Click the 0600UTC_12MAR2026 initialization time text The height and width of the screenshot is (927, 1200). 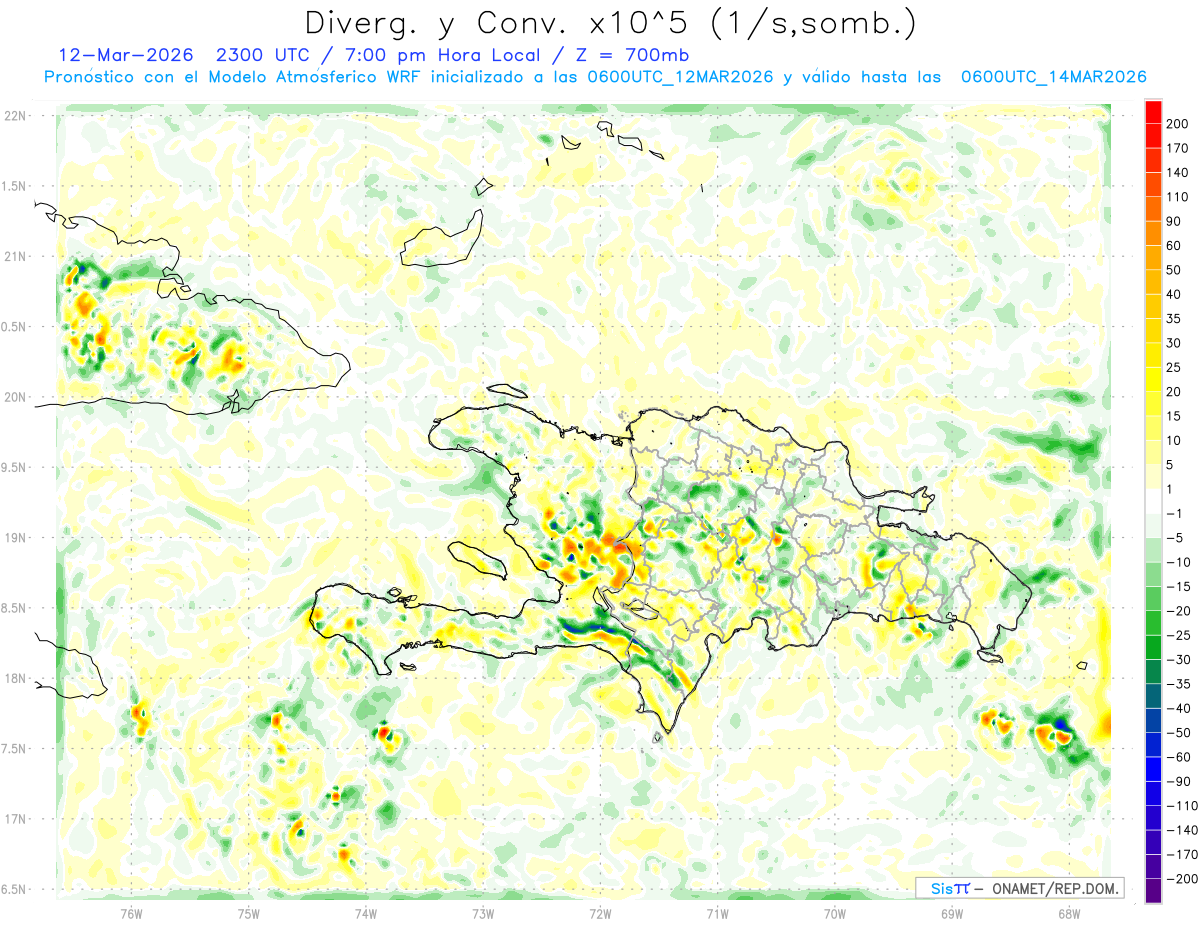point(680,77)
